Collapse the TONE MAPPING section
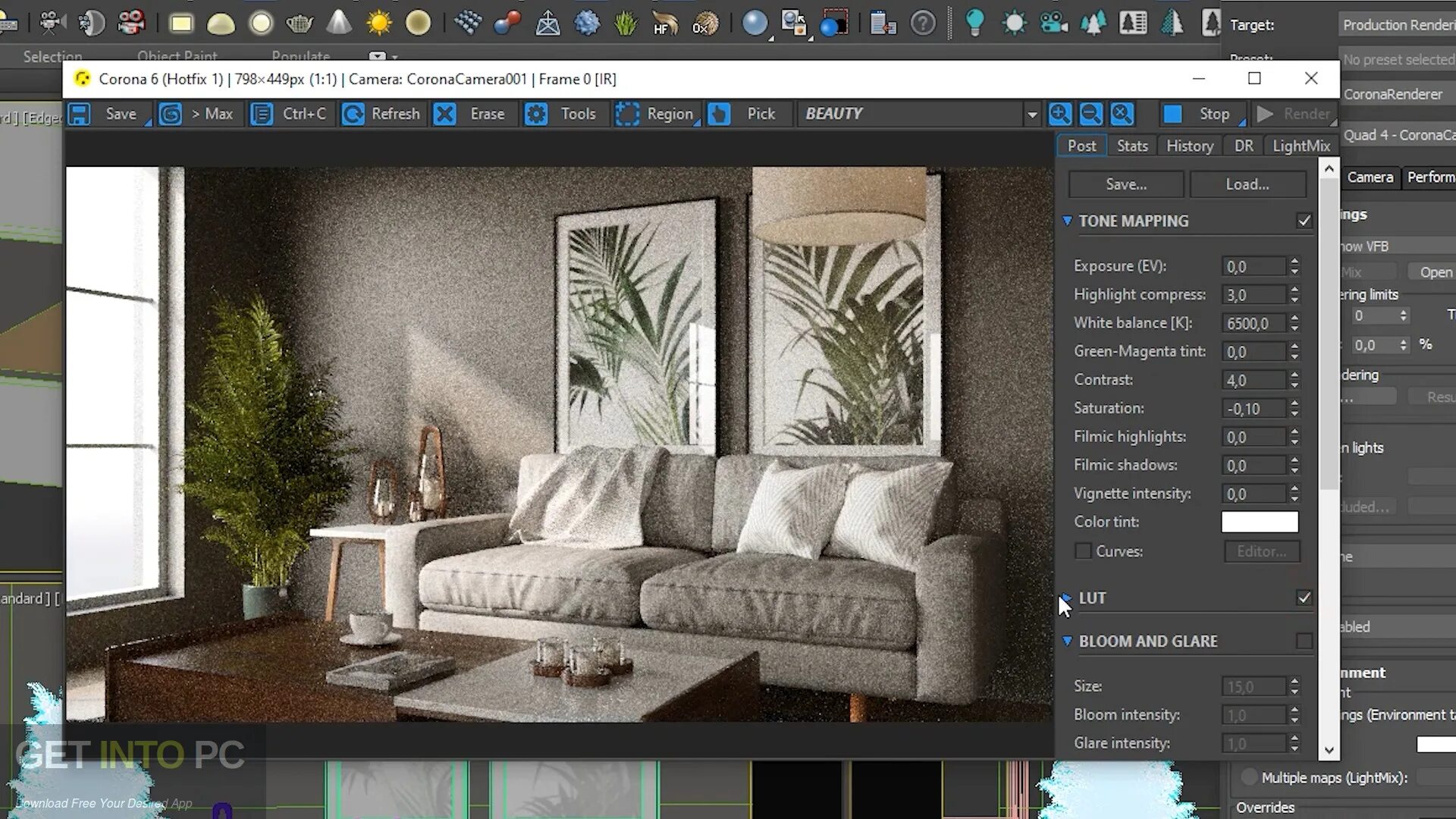This screenshot has height=819, width=1456. pos(1067,221)
